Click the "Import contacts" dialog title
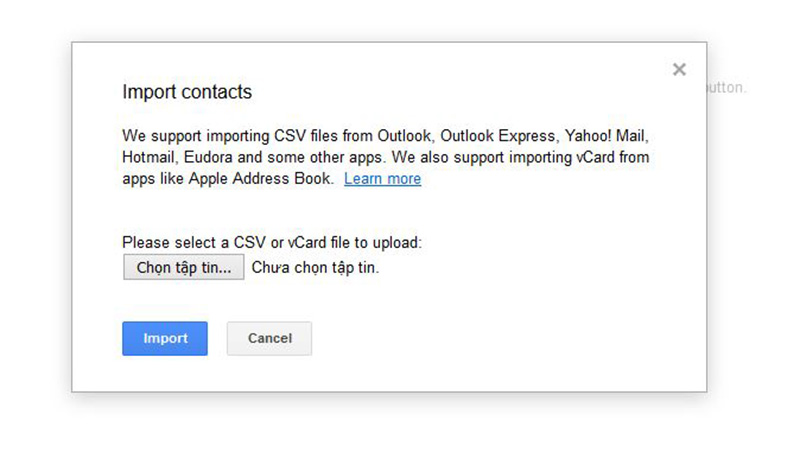 coord(187,92)
